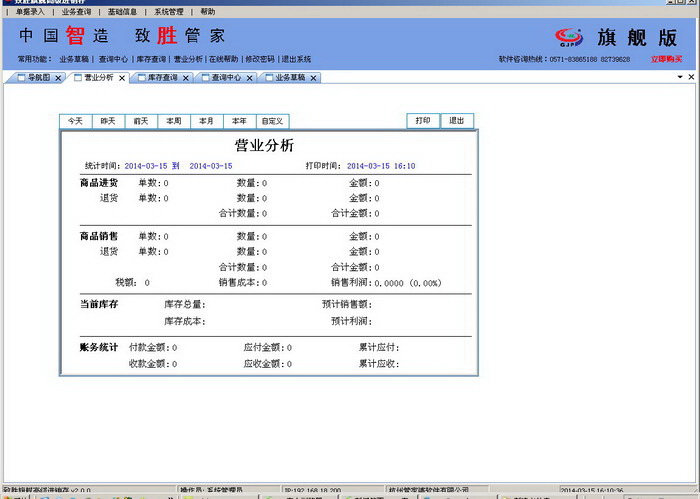Image resolution: width=700 pixels, height=499 pixels.
Task: Click 退出系统 link
Action: click(x=296, y=59)
